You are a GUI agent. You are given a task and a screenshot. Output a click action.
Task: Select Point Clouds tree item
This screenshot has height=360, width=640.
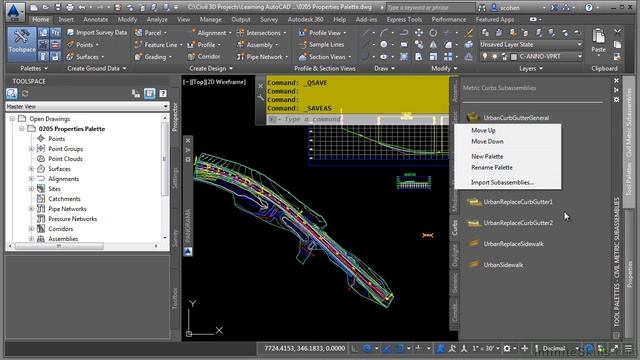click(65, 159)
